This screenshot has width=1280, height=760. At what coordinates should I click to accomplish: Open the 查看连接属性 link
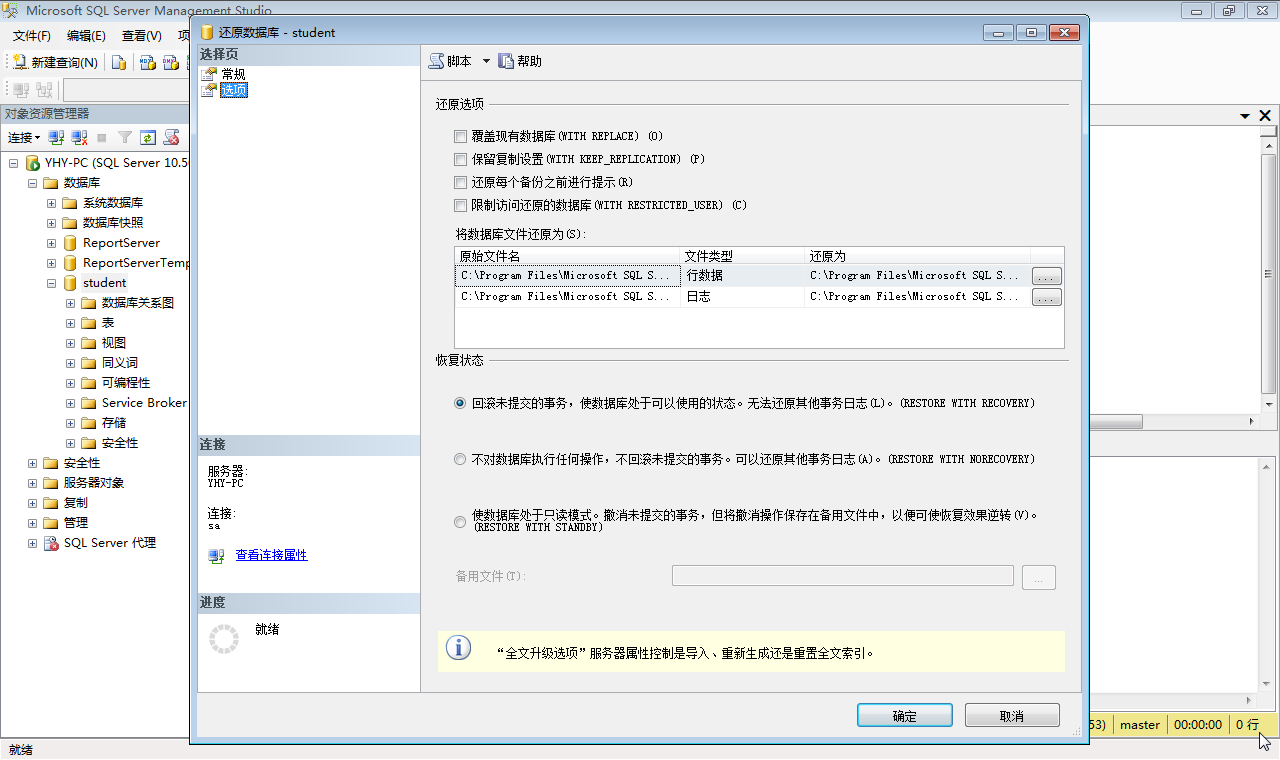pos(271,555)
